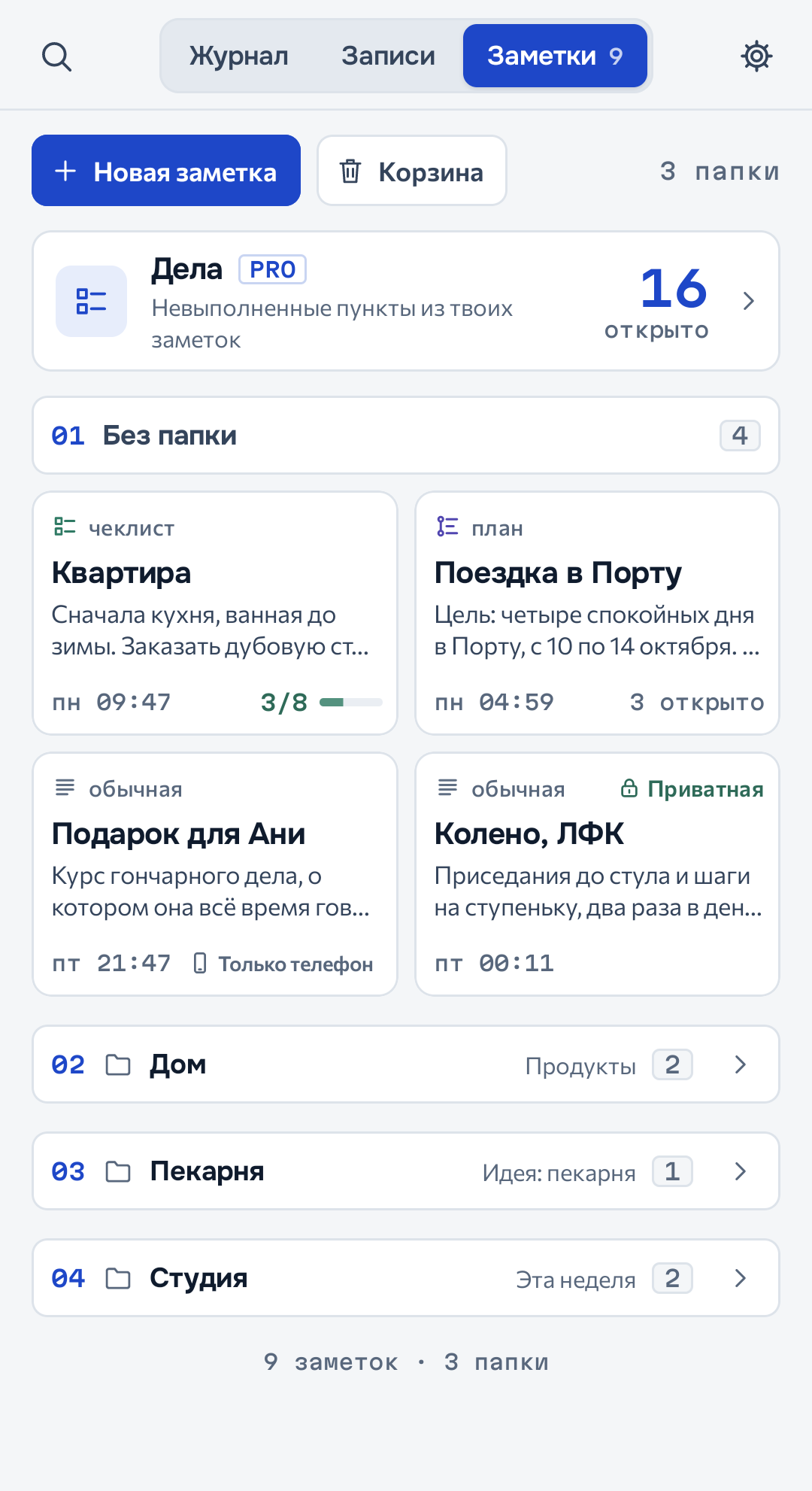Click the пн 09:47 timestamp on Квартира

111,702
